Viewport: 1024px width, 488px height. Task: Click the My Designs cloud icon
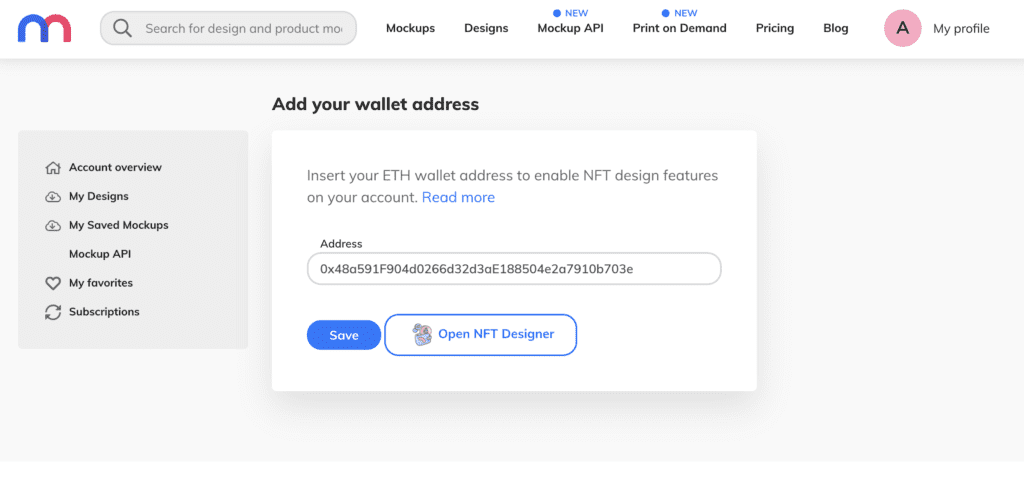click(53, 197)
